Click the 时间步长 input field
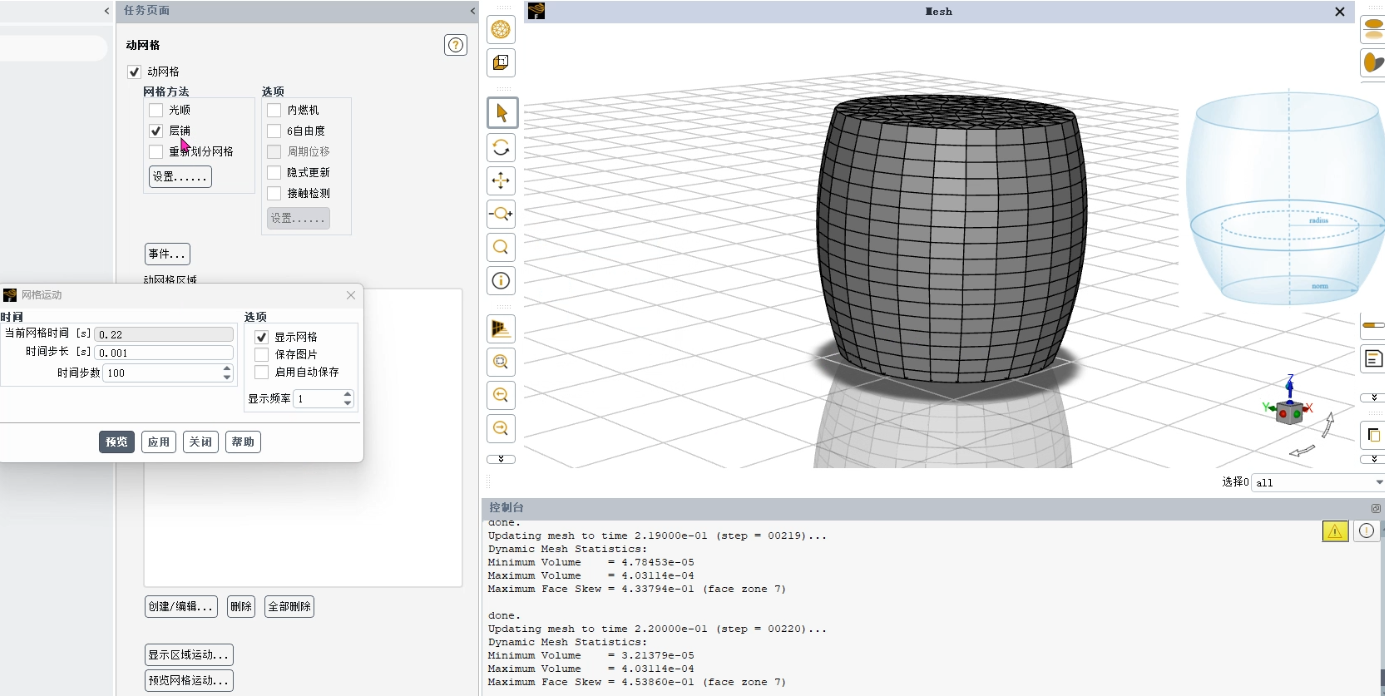Image resolution: width=1385 pixels, height=696 pixels. pos(164,353)
